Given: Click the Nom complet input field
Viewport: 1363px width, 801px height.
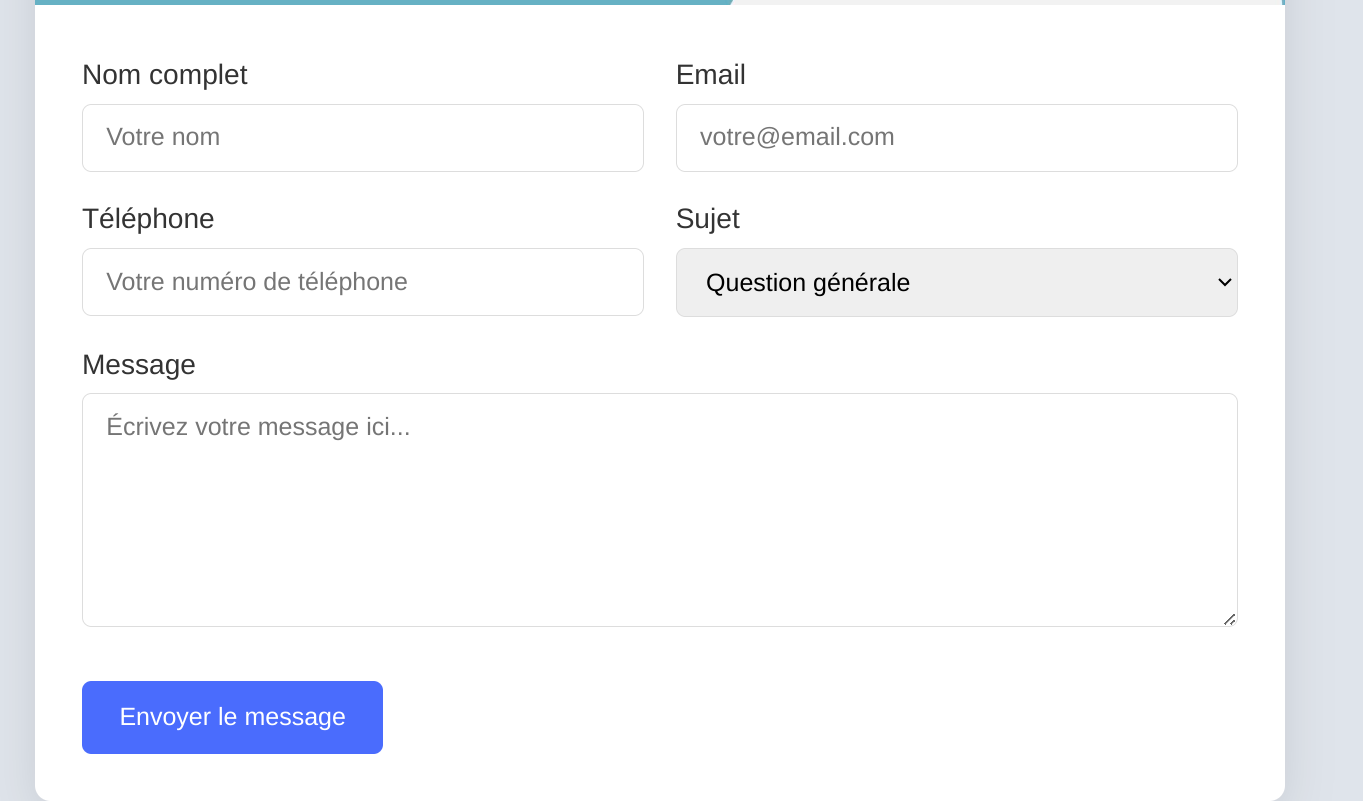Looking at the screenshot, I should [362, 138].
